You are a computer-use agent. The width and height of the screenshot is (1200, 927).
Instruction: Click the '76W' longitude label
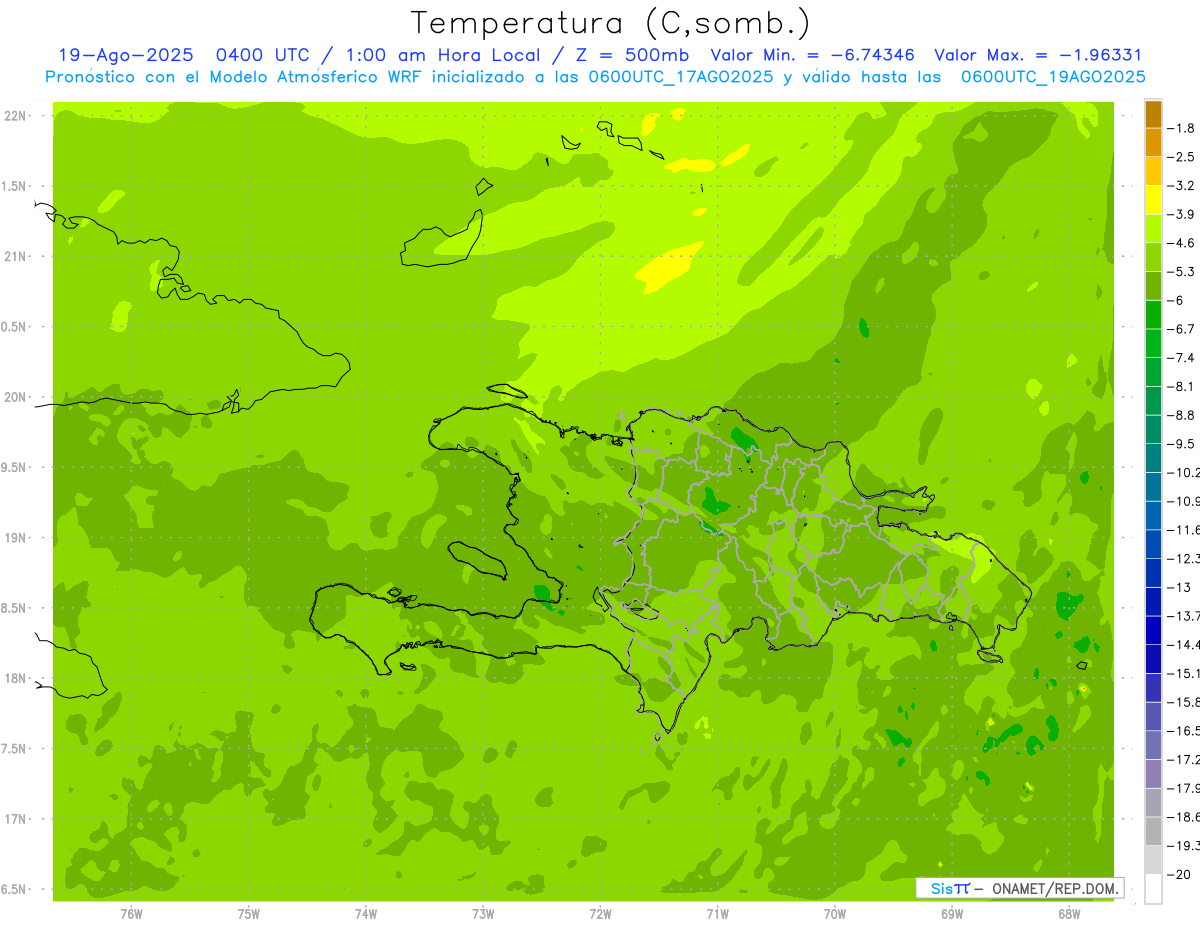[x=131, y=914]
